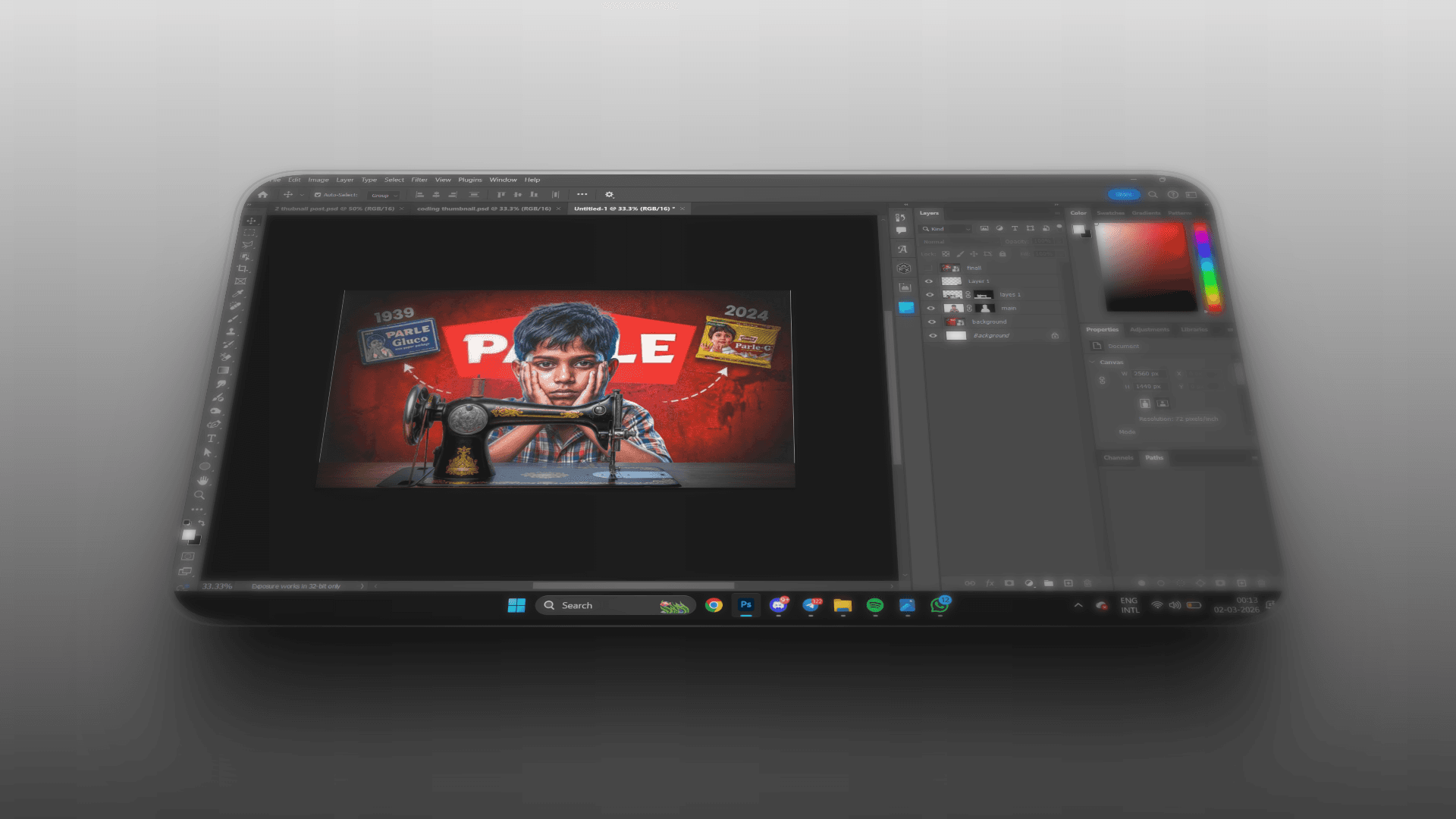Click the Home icon in options bar

click(x=263, y=195)
